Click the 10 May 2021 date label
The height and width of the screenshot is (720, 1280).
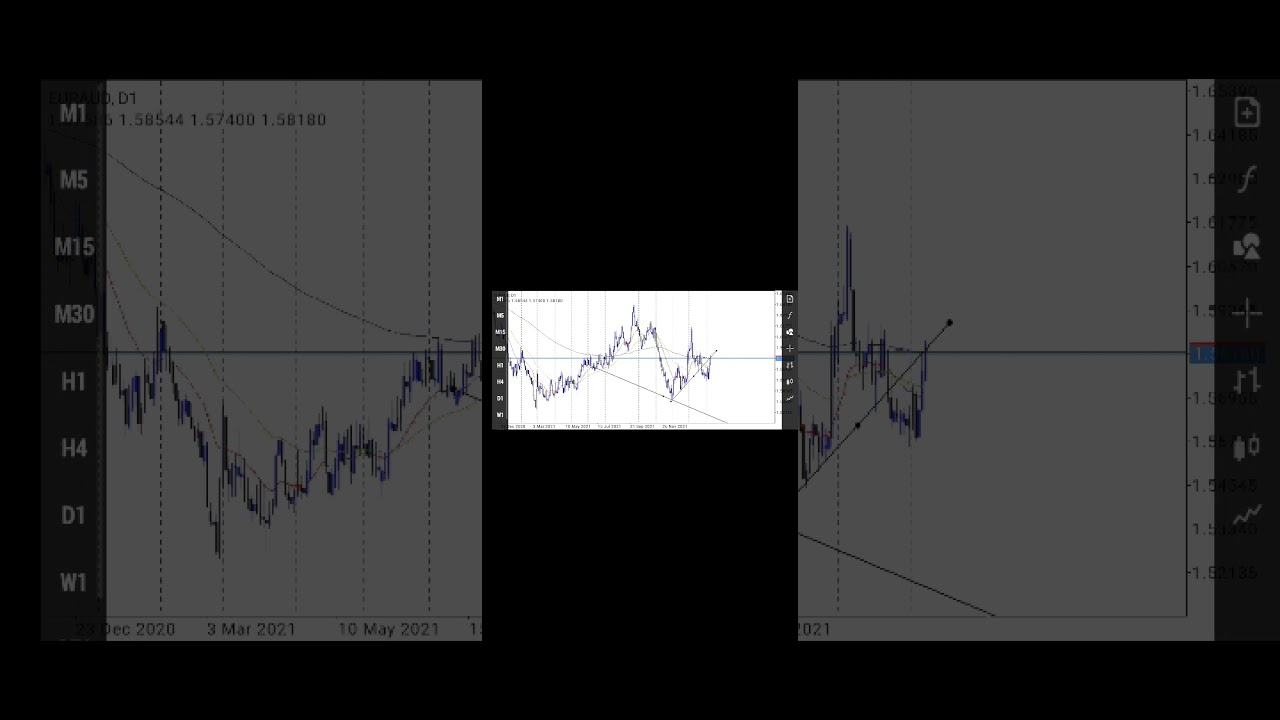point(388,629)
